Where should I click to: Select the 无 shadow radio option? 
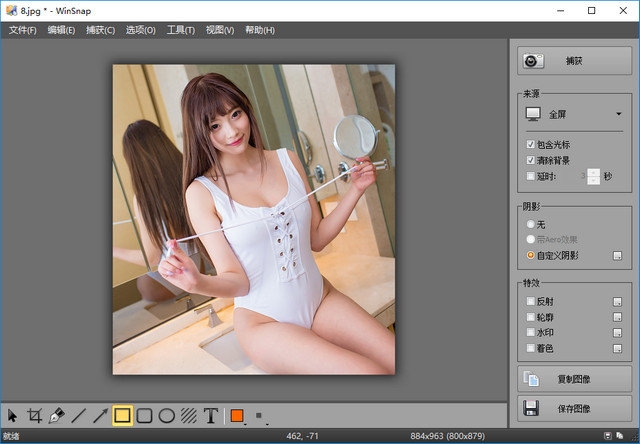[531, 224]
